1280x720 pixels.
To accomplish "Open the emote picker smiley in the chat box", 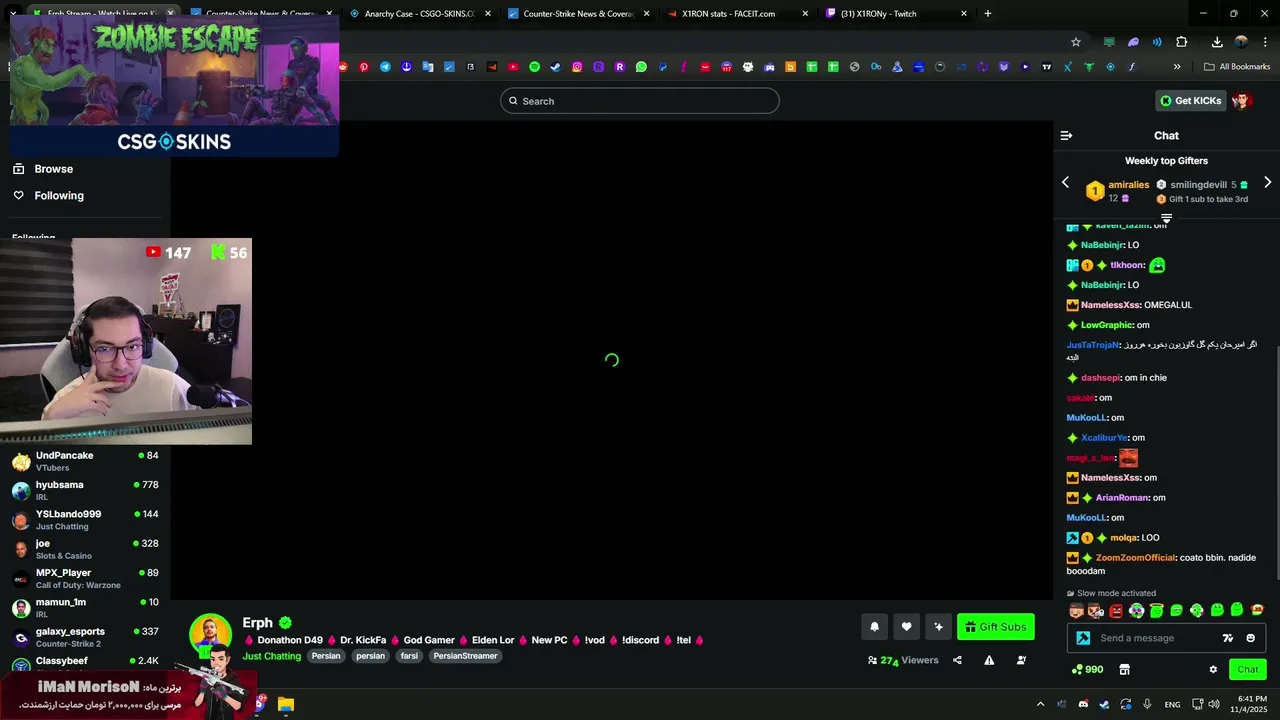I will click(1250, 638).
